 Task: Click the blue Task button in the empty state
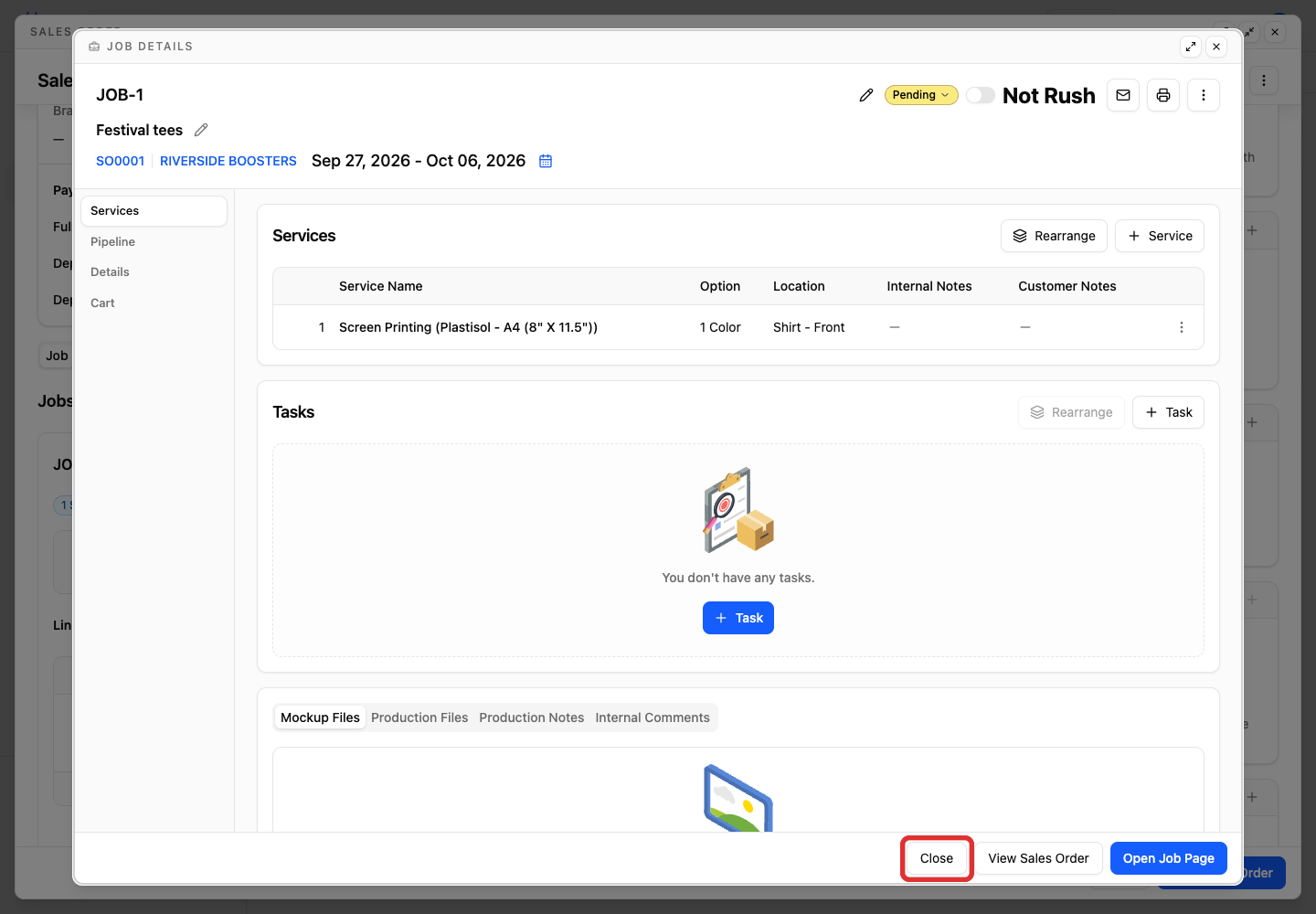coord(738,618)
